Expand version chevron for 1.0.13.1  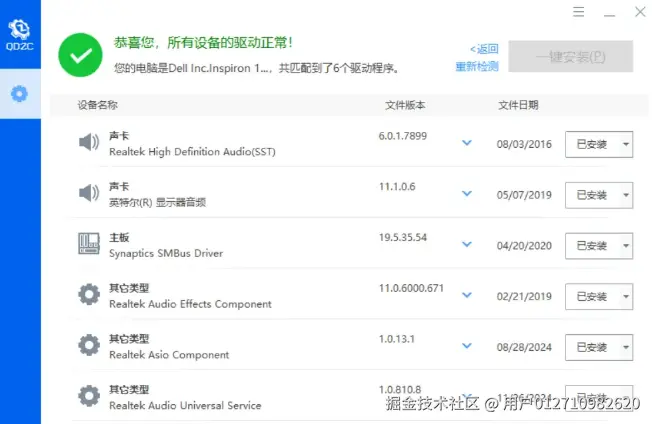pyautogui.click(x=467, y=346)
